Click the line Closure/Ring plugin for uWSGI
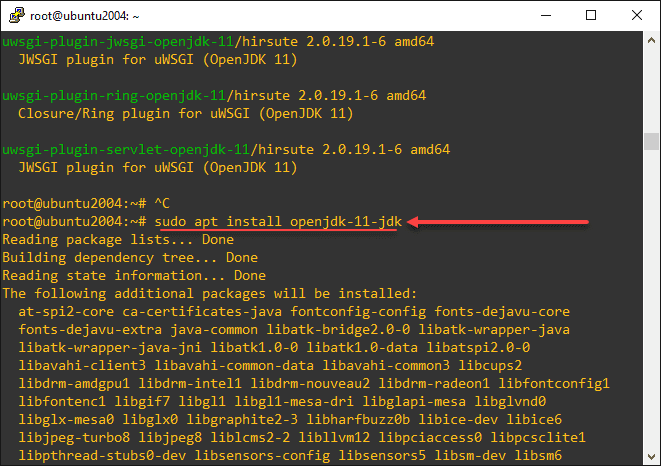 click(x=185, y=113)
